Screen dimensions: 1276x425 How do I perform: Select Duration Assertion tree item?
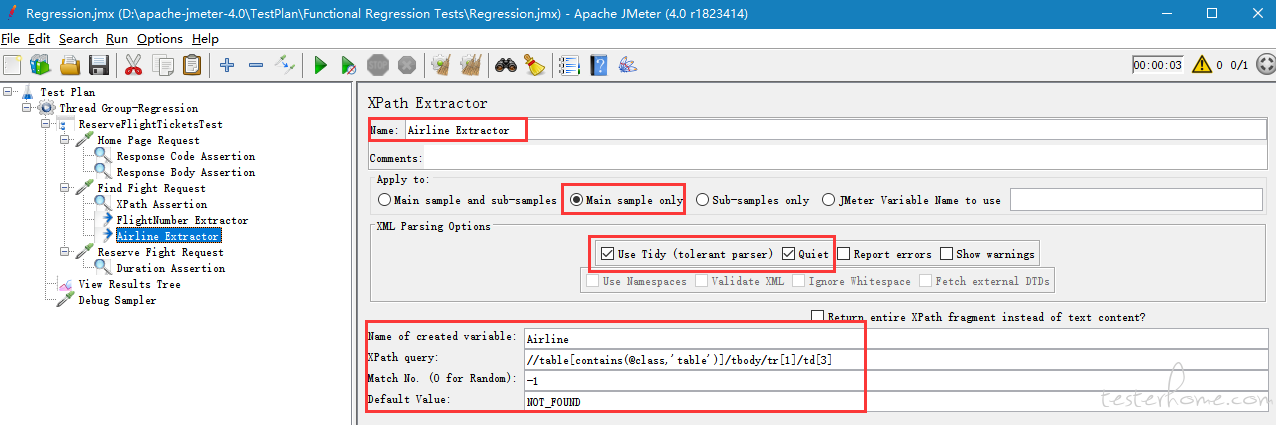tap(170, 268)
